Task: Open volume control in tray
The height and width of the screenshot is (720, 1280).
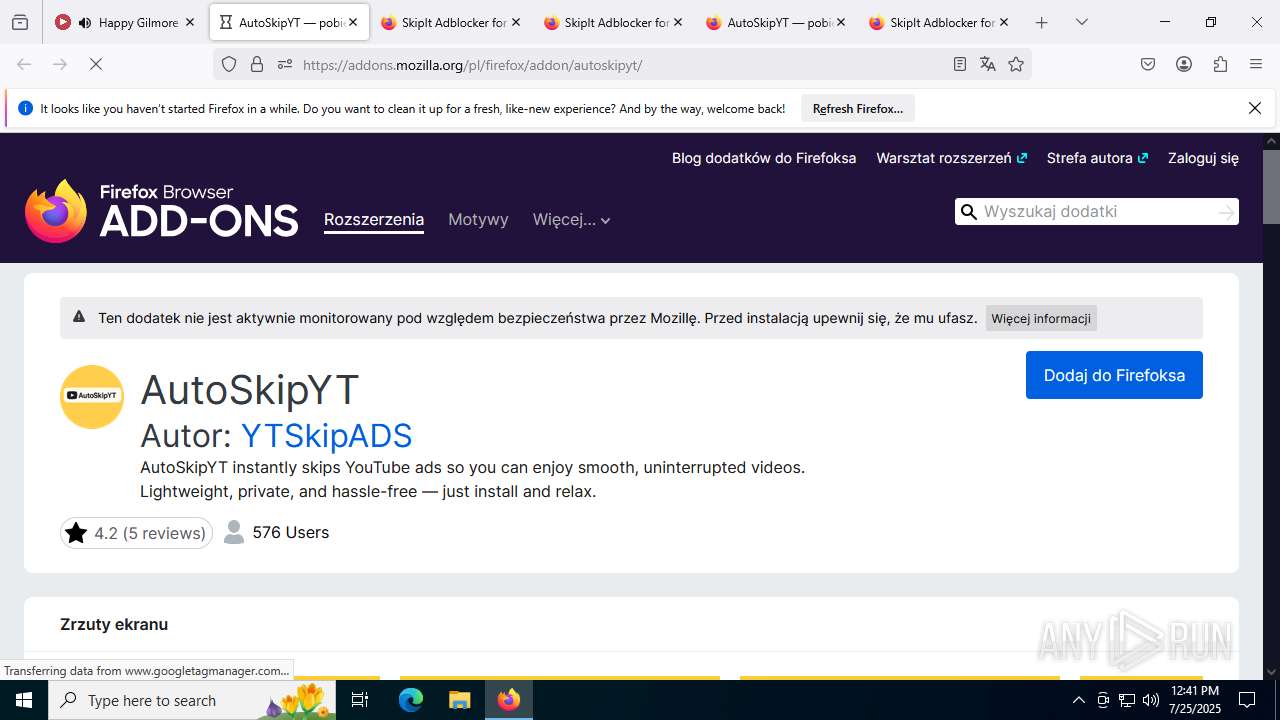Action: [x=1151, y=700]
